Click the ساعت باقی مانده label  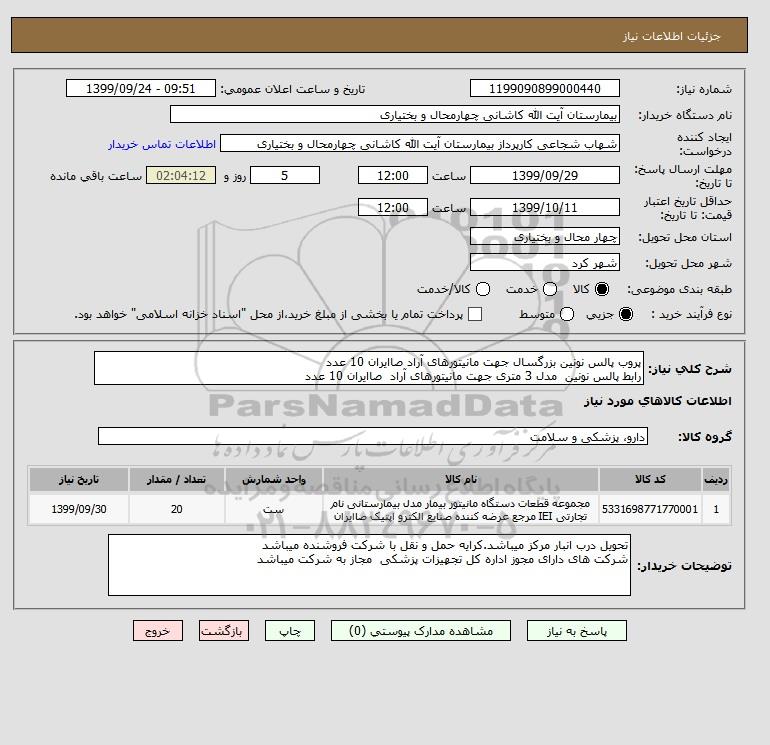pyautogui.click(x=96, y=176)
